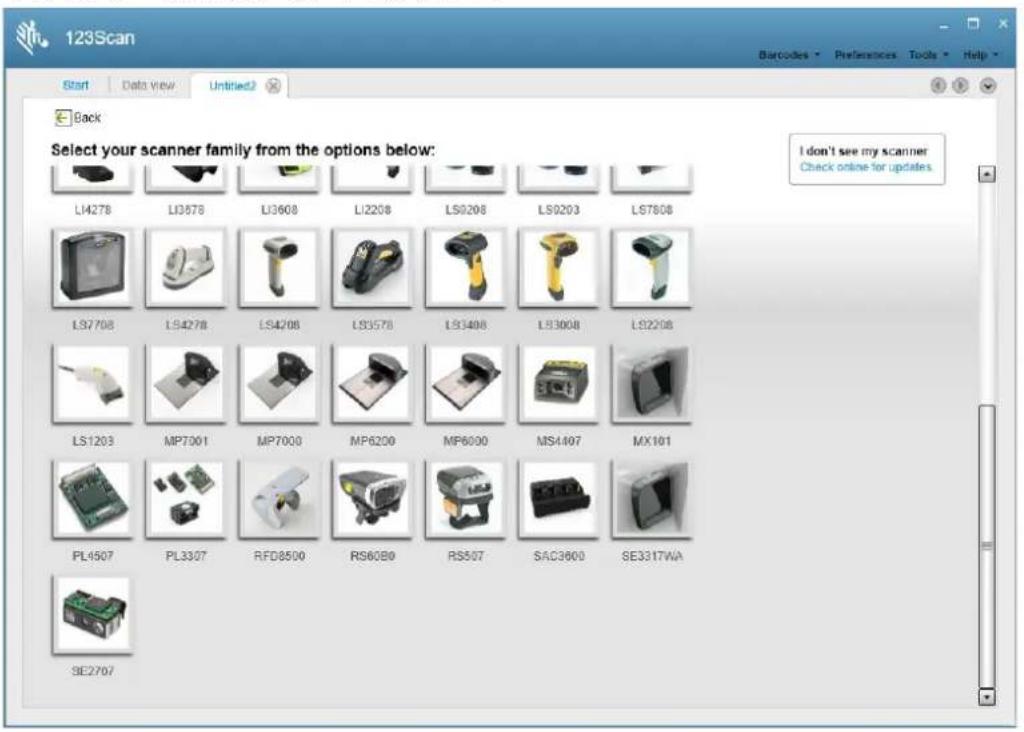Click the LS3008 scanner picture

pos(558,268)
